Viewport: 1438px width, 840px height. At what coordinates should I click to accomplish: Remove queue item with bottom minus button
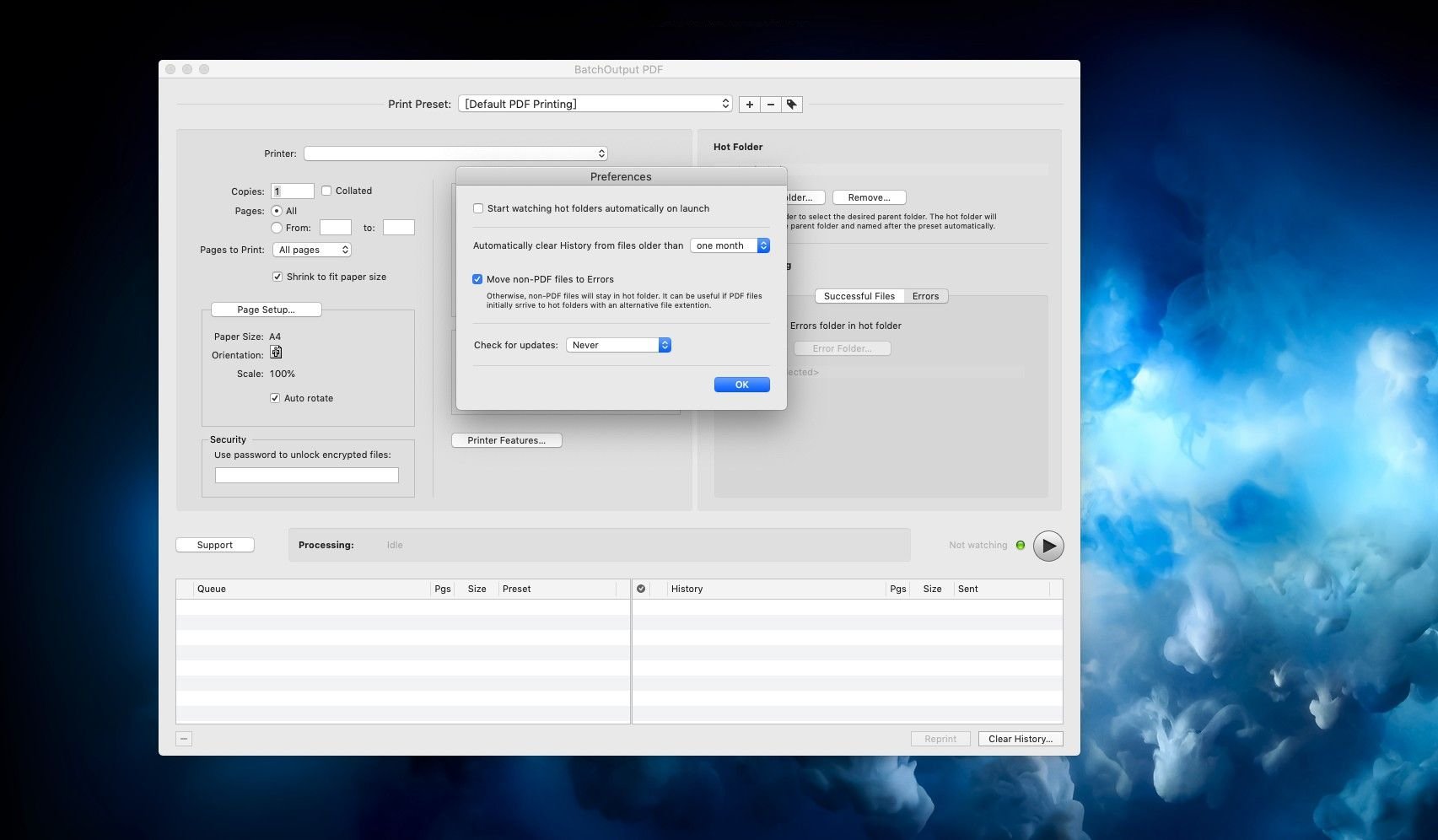184,739
